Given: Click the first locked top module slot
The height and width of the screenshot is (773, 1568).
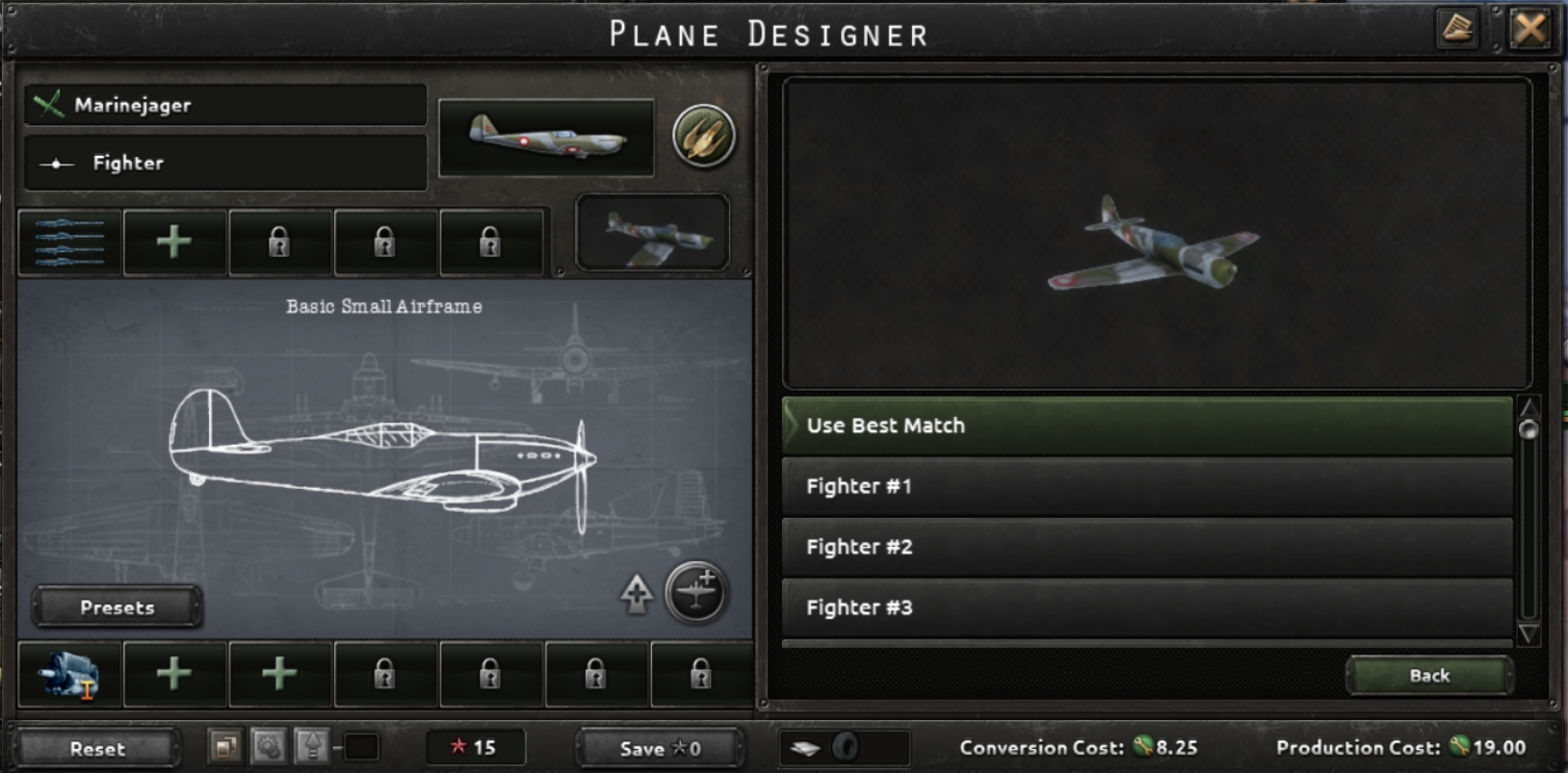Looking at the screenshot, I should (x=279, y=242).
